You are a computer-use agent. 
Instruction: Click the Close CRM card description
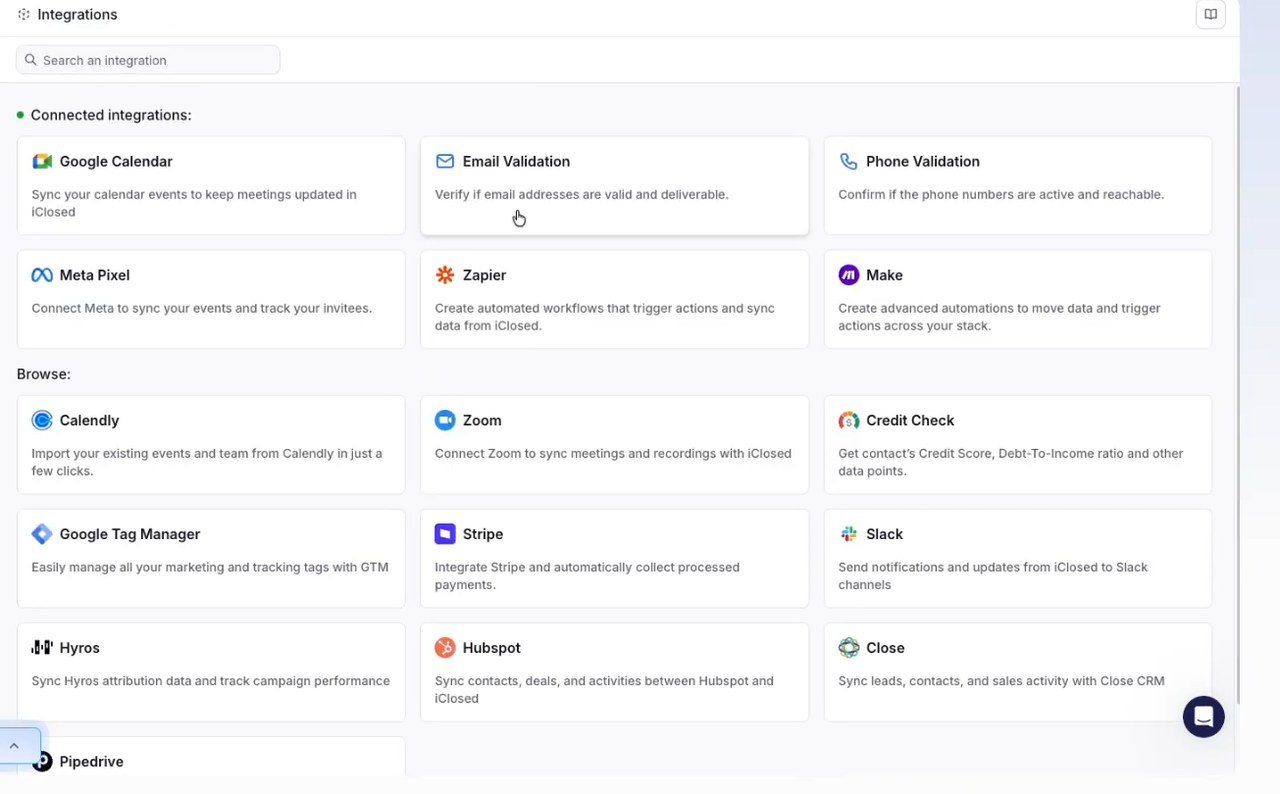point(1001,681)
